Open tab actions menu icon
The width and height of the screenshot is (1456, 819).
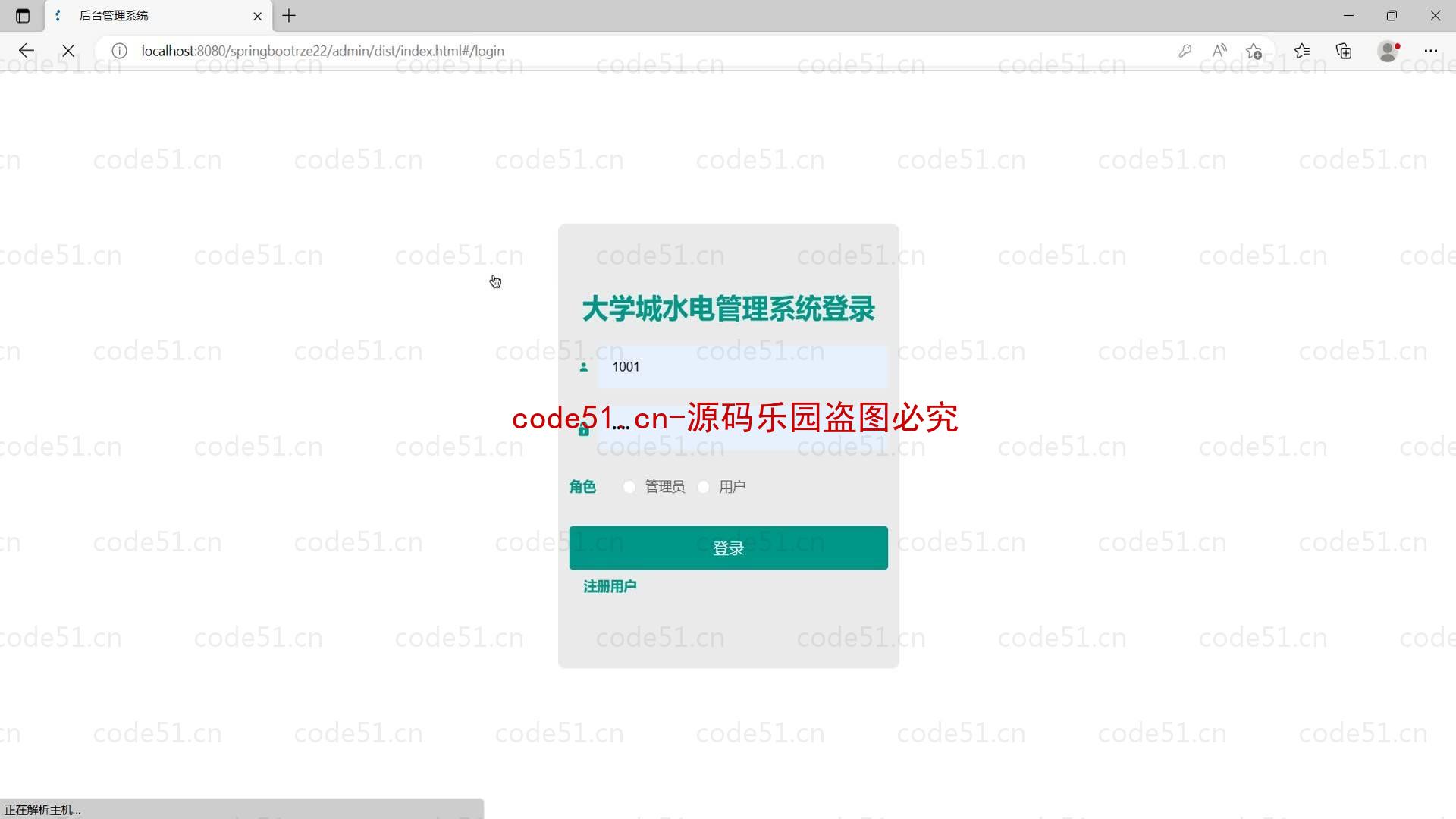tap(23, 16)
